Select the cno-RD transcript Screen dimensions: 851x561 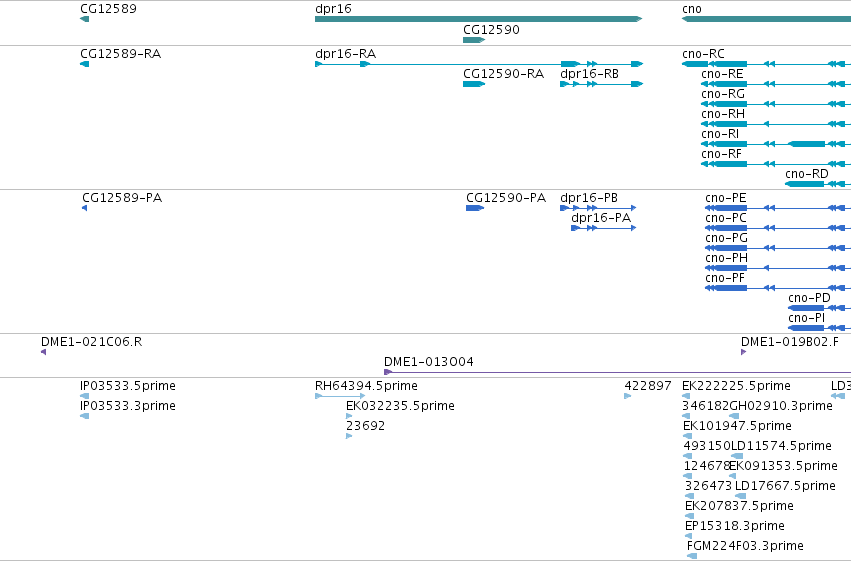pos(818,184)
